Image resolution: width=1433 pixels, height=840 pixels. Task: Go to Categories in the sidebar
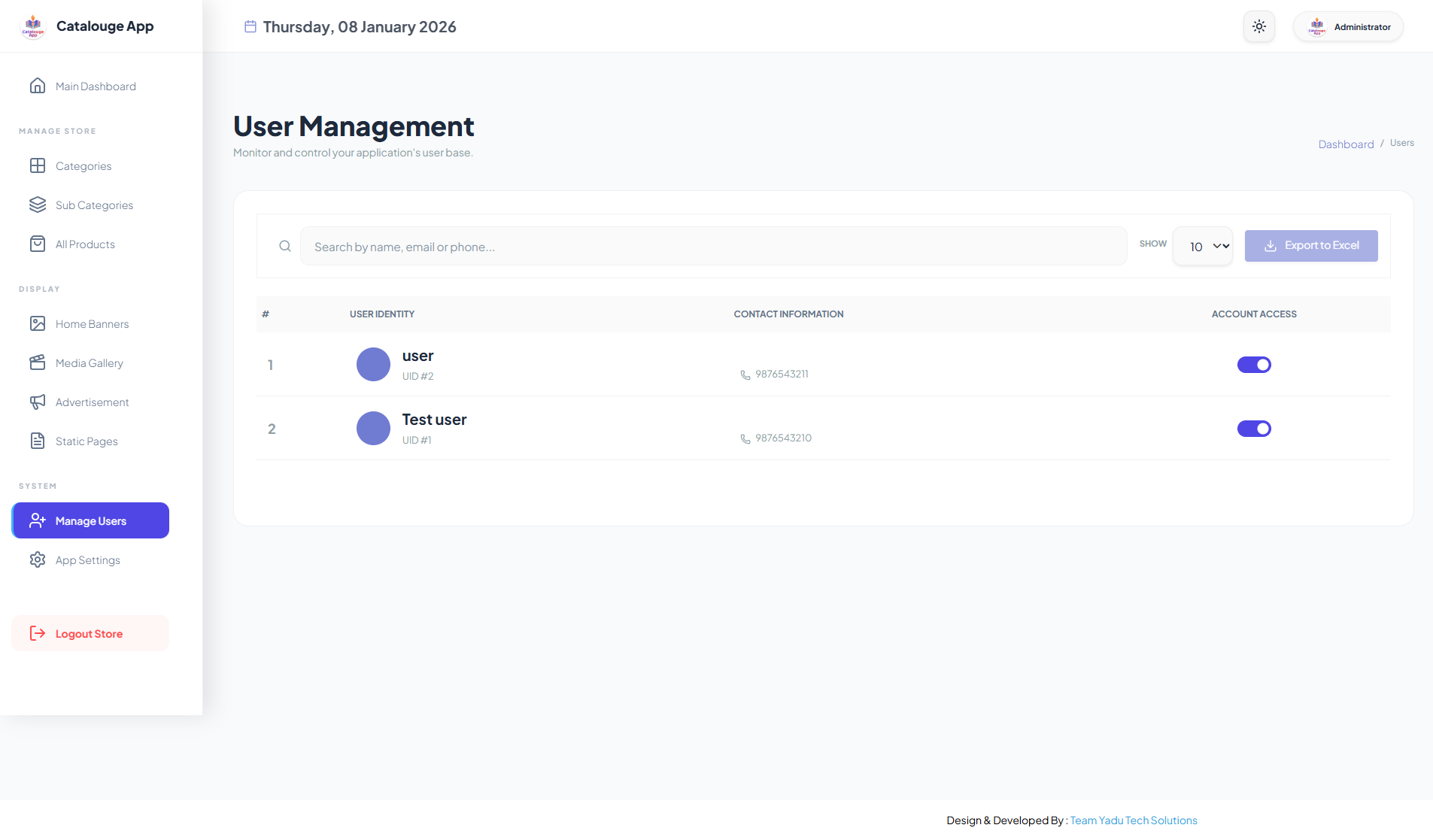pos(90,165)
